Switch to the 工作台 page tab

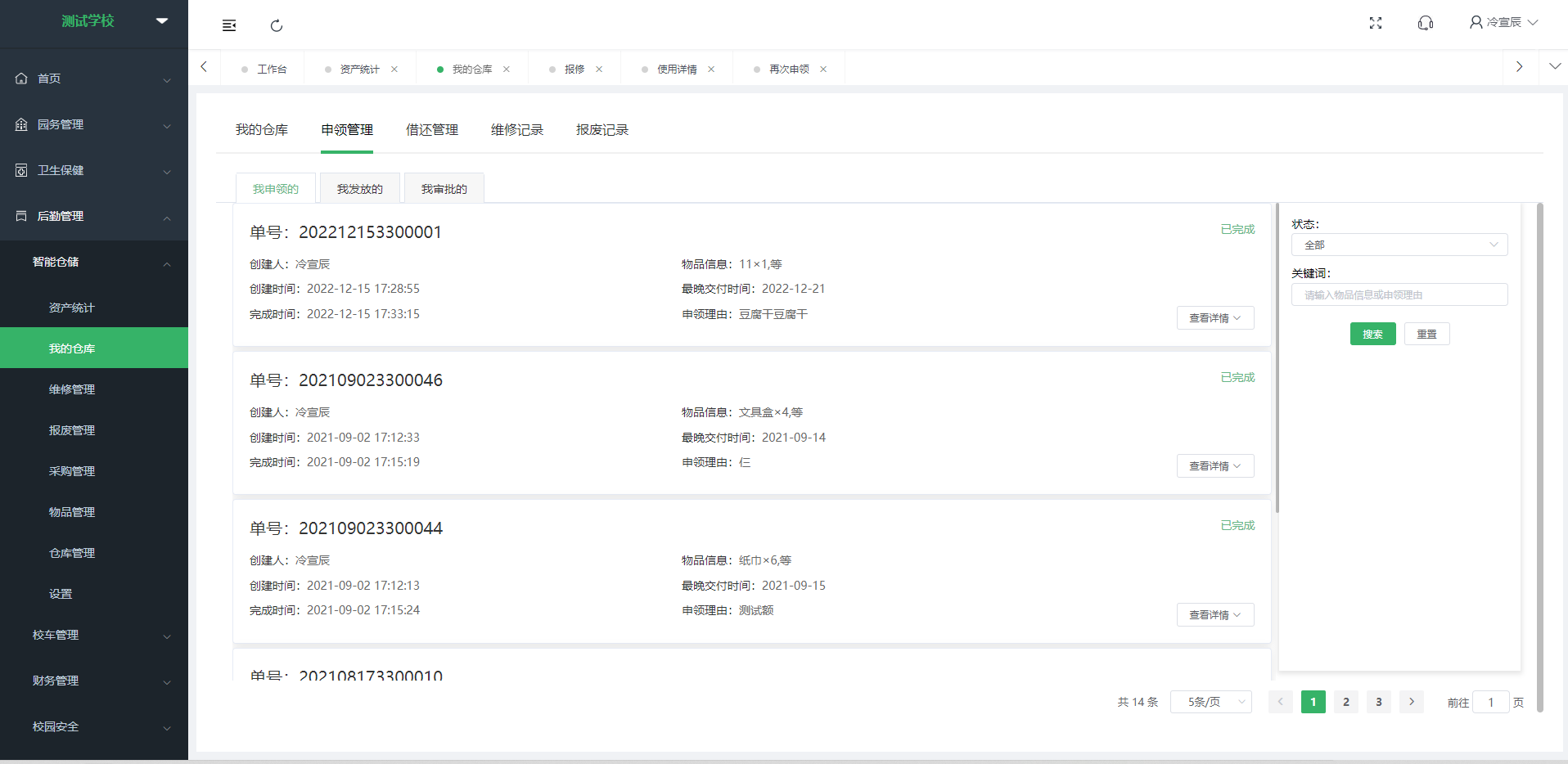point(264,70)
